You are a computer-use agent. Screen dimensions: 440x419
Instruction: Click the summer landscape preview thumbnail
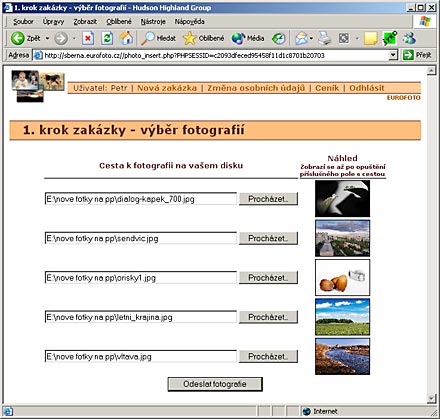[x=342, y=317]
